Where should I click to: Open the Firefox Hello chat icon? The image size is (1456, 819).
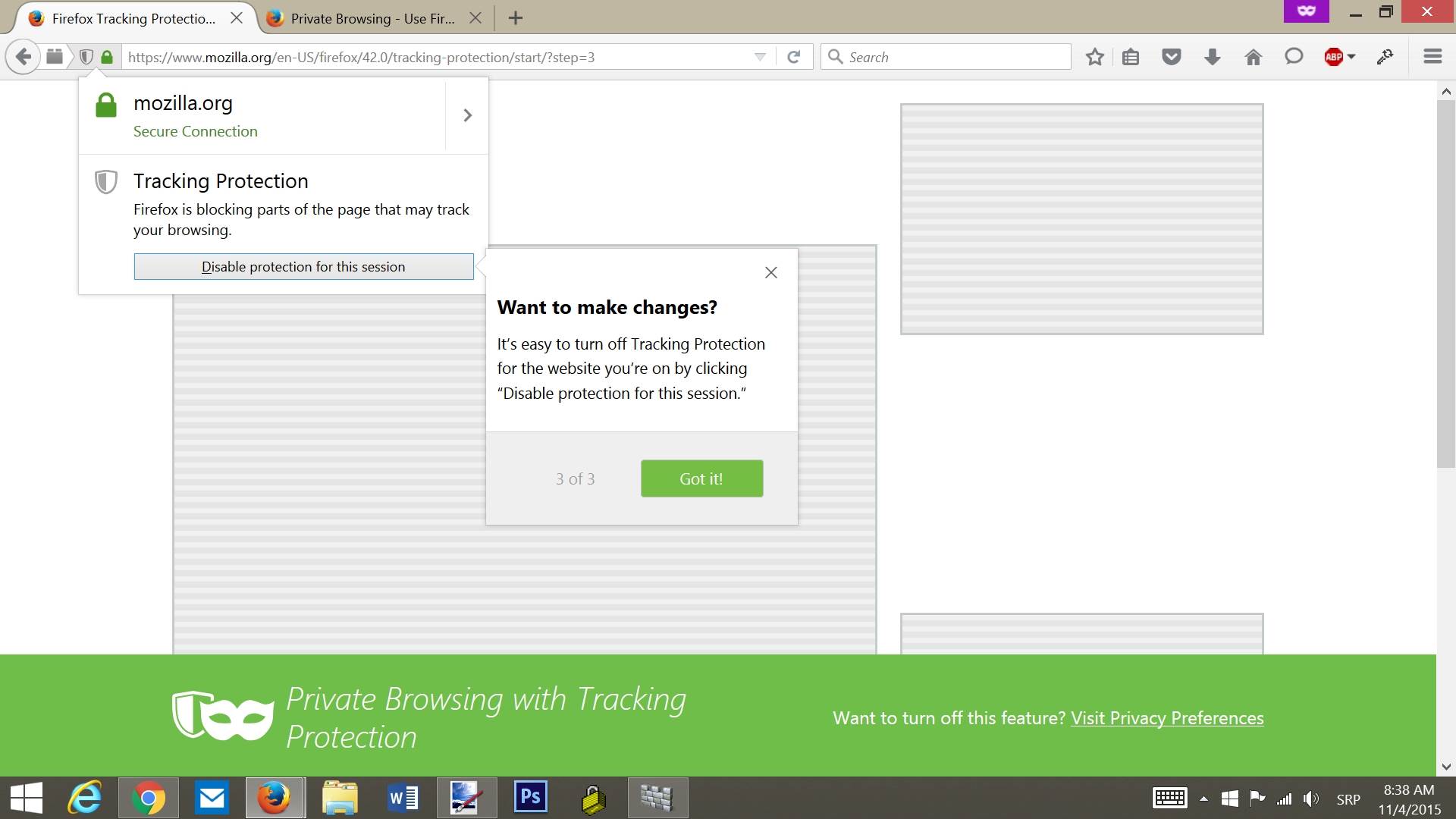pos(1293,56)
